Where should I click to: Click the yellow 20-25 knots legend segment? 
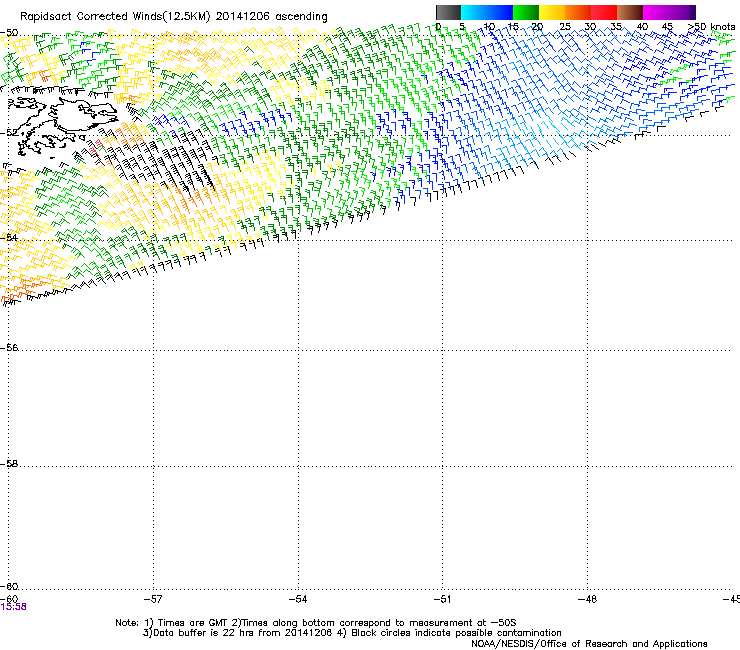coord(552,12)
